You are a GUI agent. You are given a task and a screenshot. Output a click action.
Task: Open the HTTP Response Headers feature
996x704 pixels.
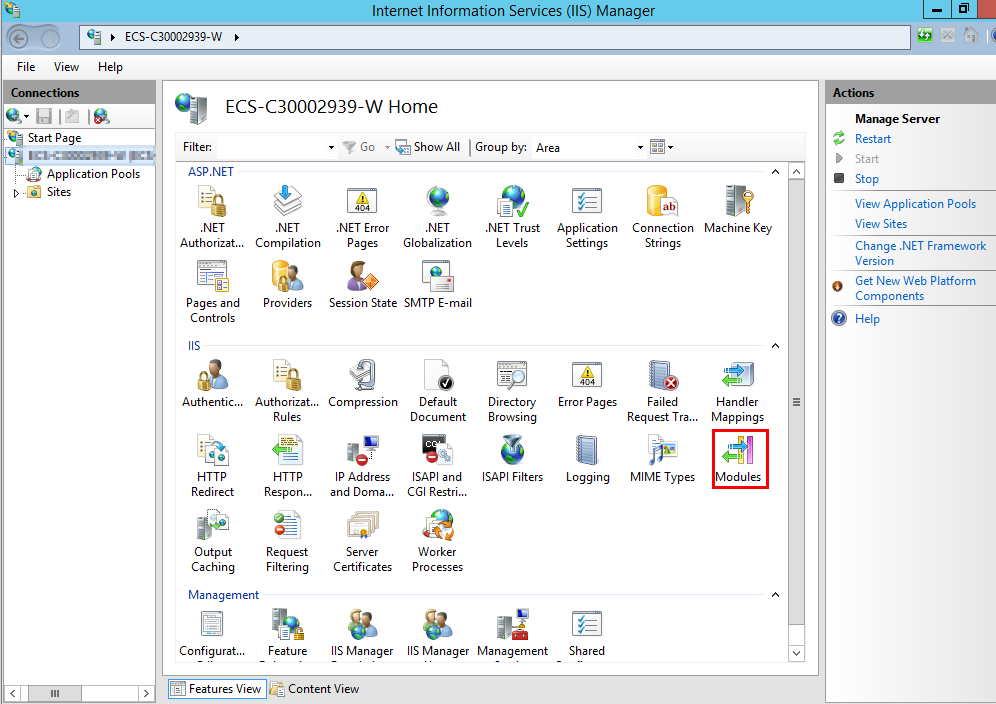288,466
